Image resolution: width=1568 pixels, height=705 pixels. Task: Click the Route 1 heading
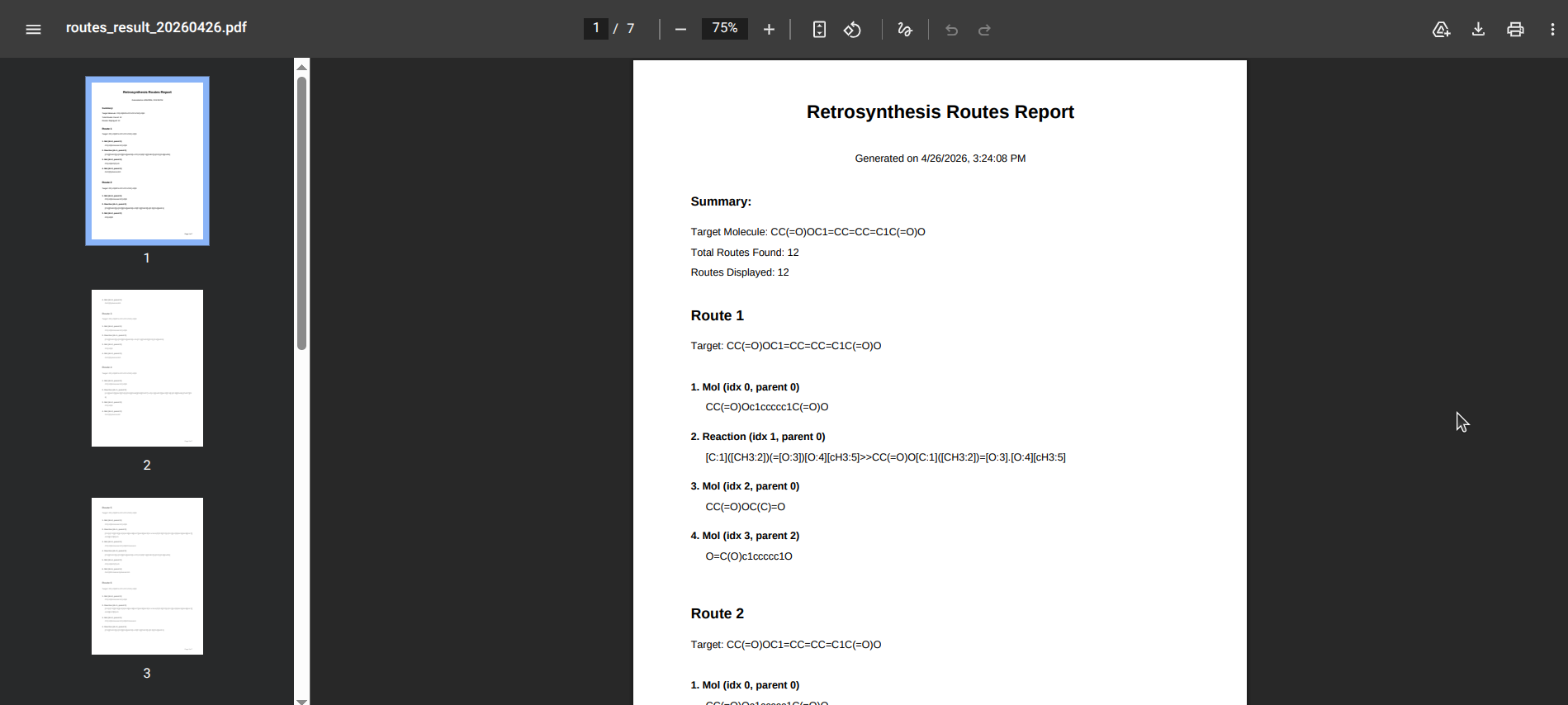tap(717, 315)
